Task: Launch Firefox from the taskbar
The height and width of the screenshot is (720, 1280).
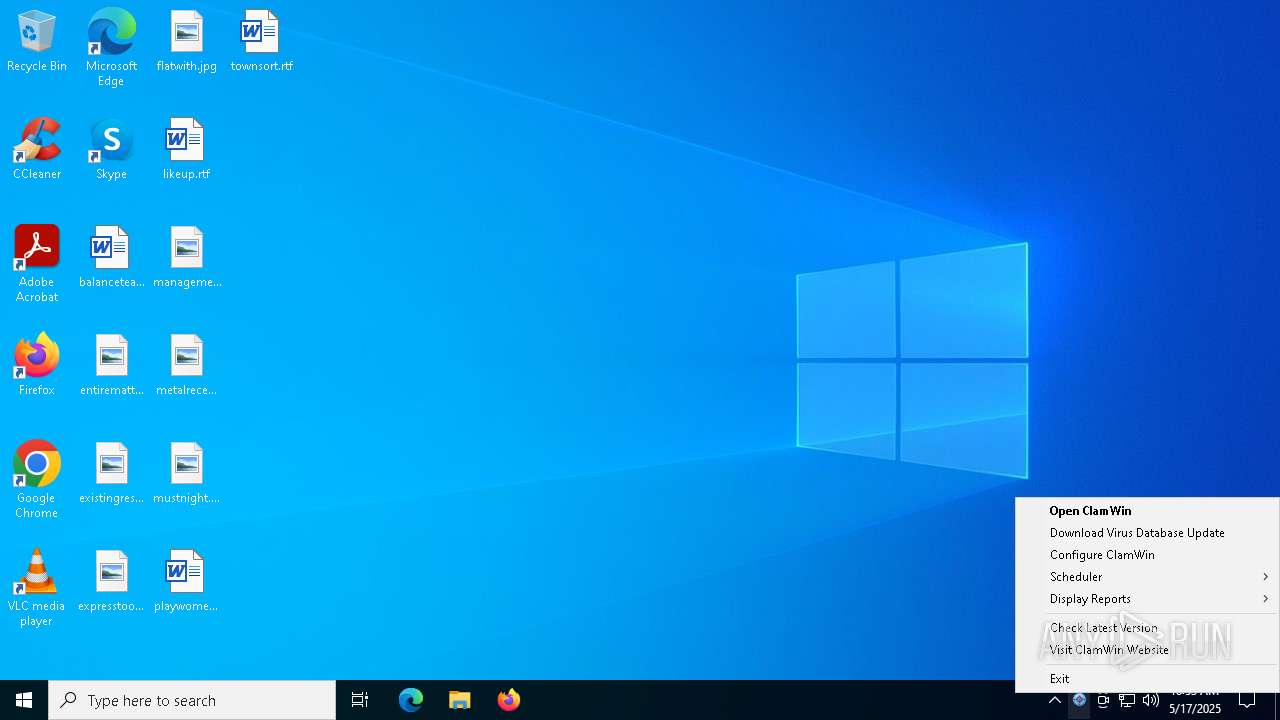Action: point(509,700)
